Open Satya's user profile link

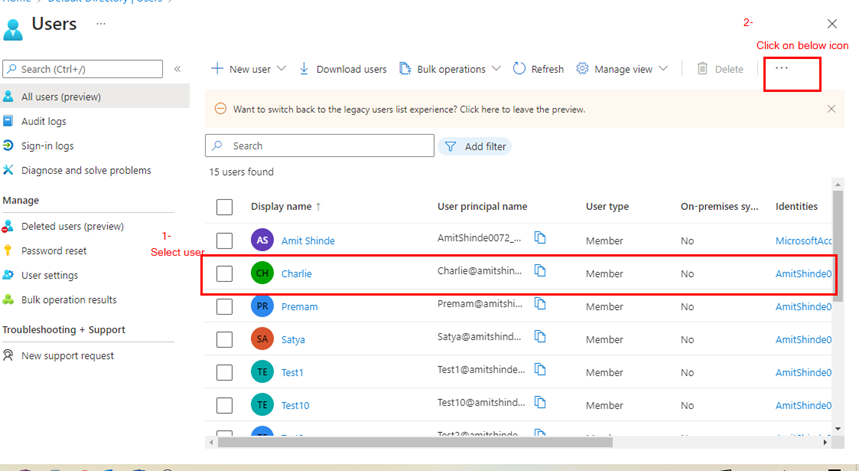(x=293, y=340)
